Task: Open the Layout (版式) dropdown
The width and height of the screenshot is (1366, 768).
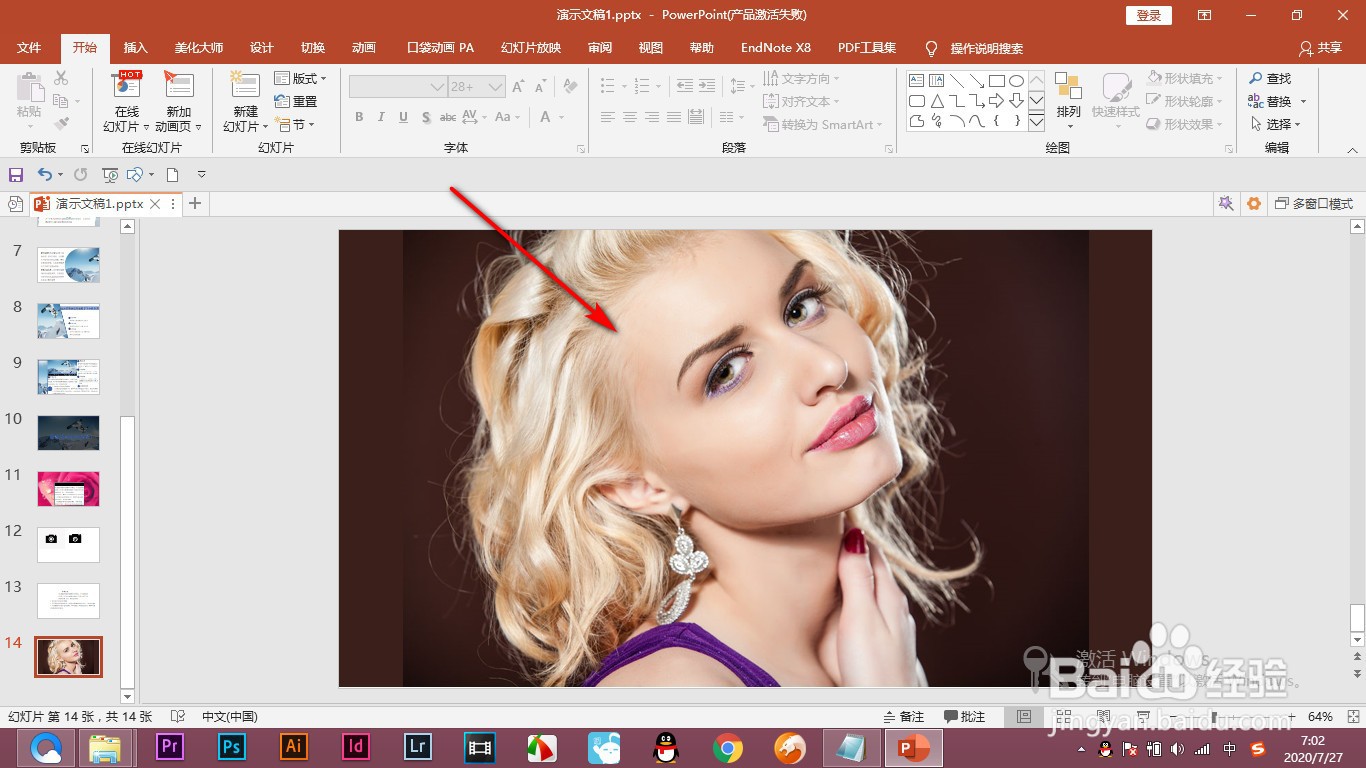Action: point(301,78)
